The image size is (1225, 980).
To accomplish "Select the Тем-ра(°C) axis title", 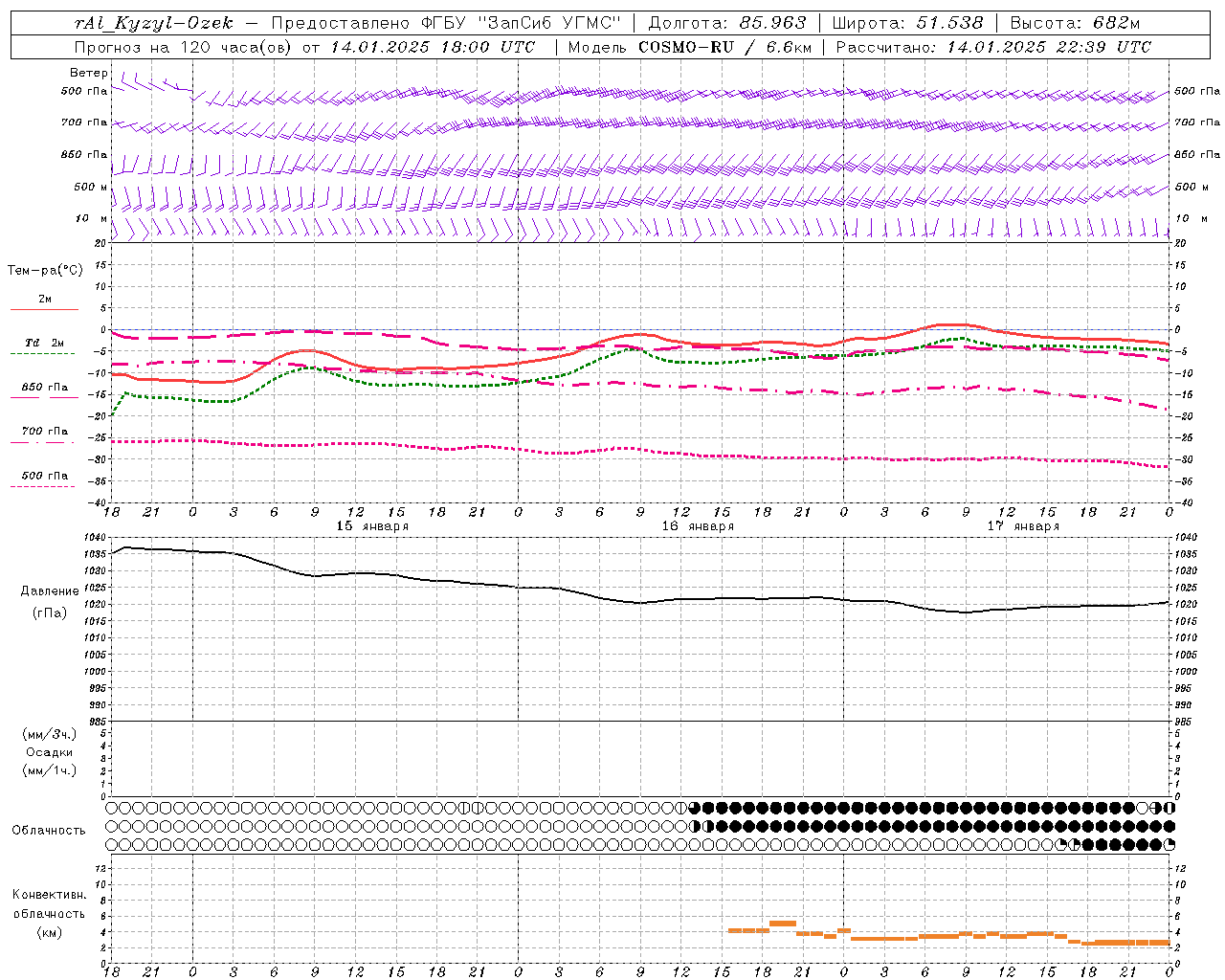I will coord(45,271).
